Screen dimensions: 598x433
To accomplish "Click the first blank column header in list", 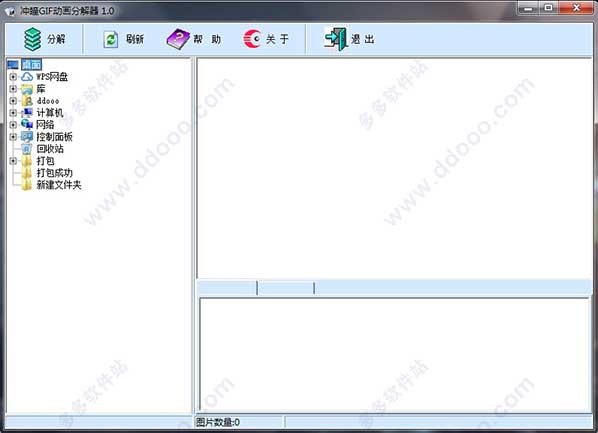I will tap(228, 288).
